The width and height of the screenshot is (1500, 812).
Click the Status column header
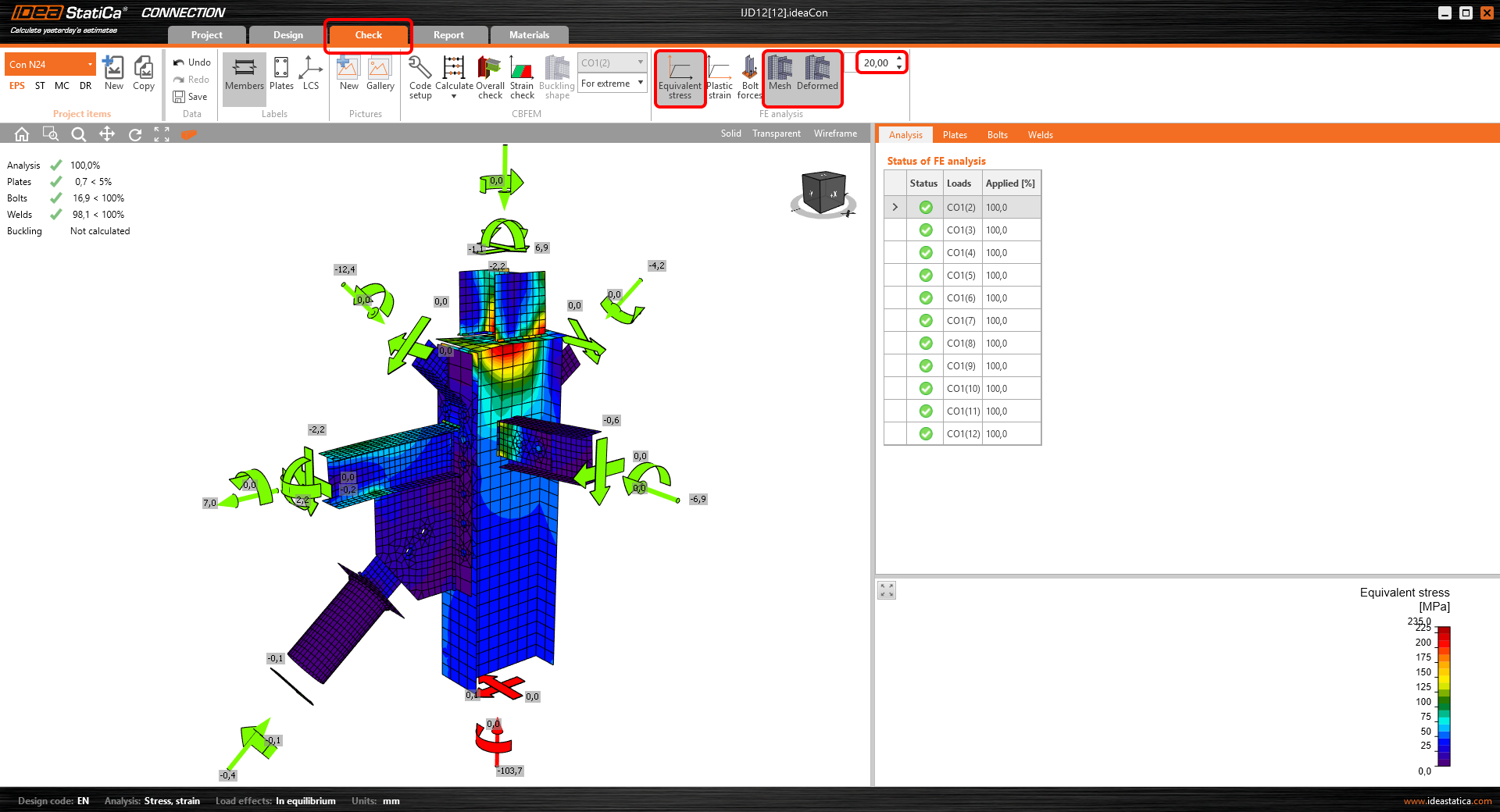click(923, 183)
